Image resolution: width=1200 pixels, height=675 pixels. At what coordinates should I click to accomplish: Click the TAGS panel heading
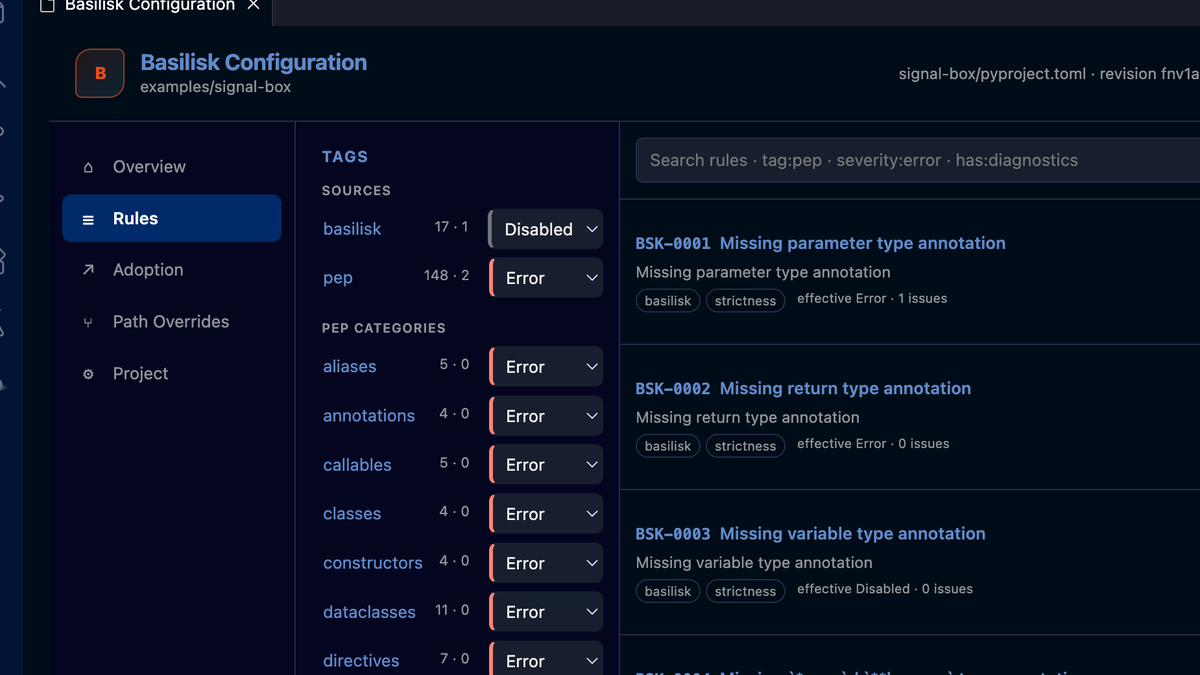tap(345, 157)
